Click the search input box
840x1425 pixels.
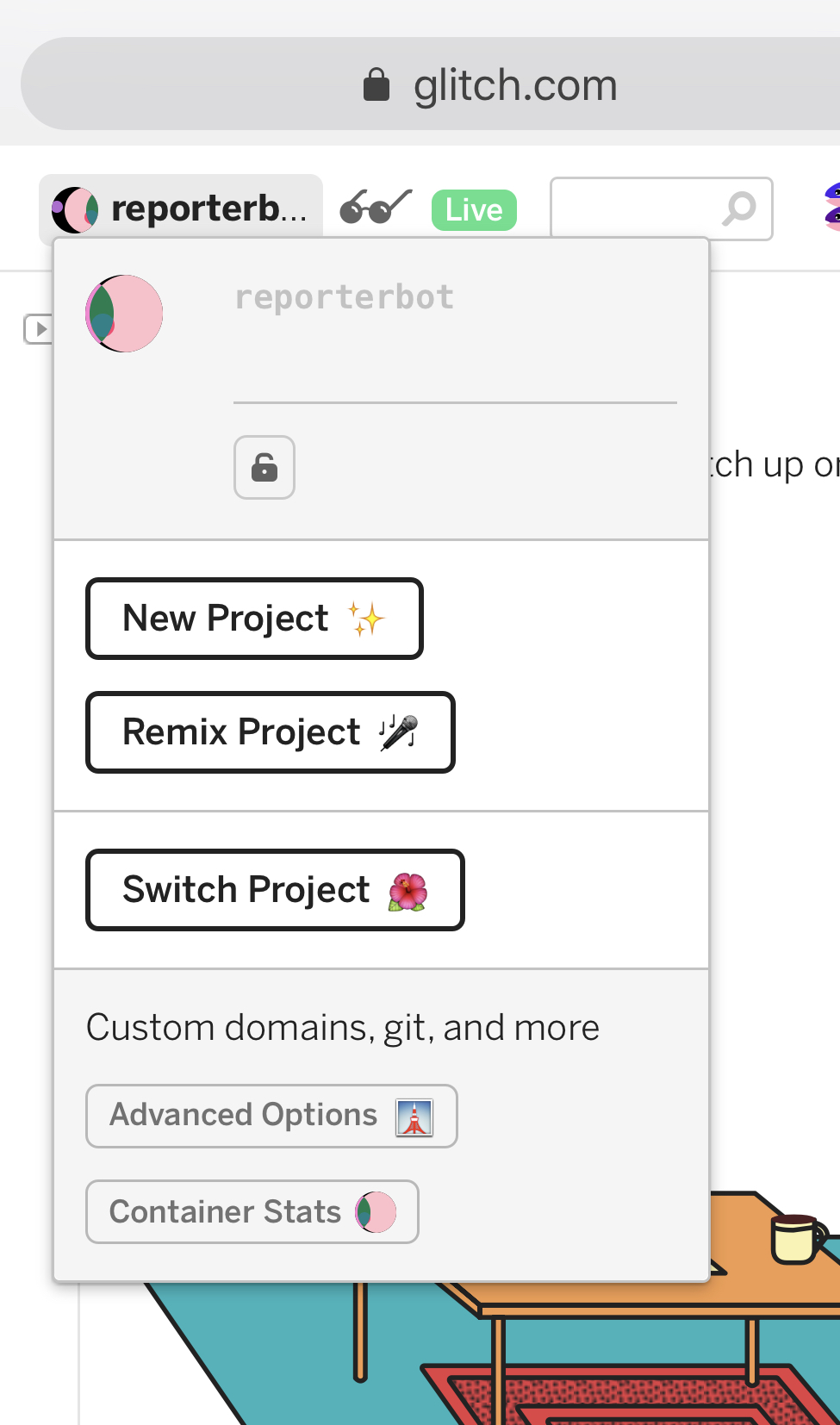click(662, 208)
